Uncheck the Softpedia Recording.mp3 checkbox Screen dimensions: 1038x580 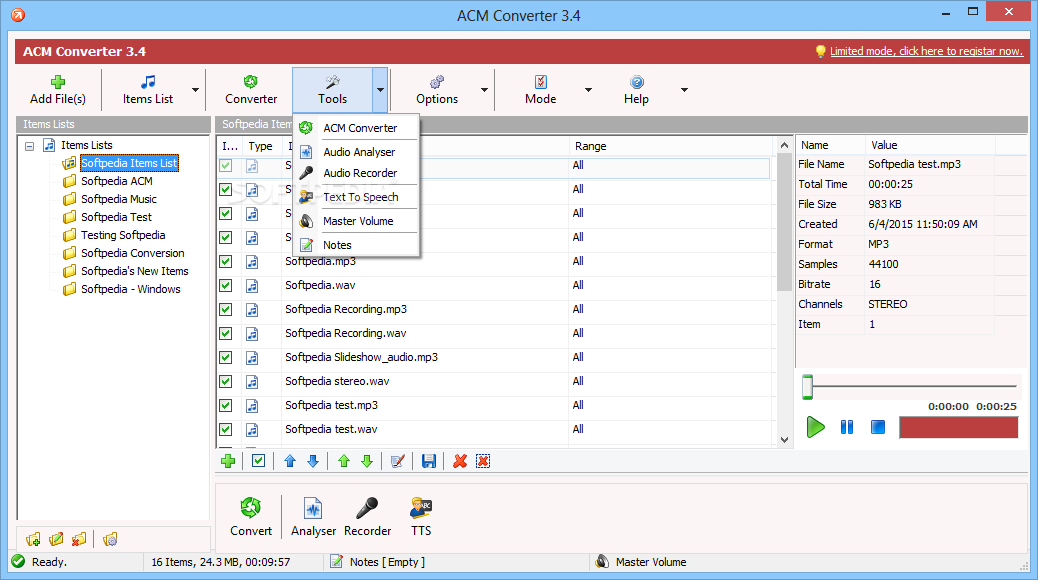click(x=226, y=309)
